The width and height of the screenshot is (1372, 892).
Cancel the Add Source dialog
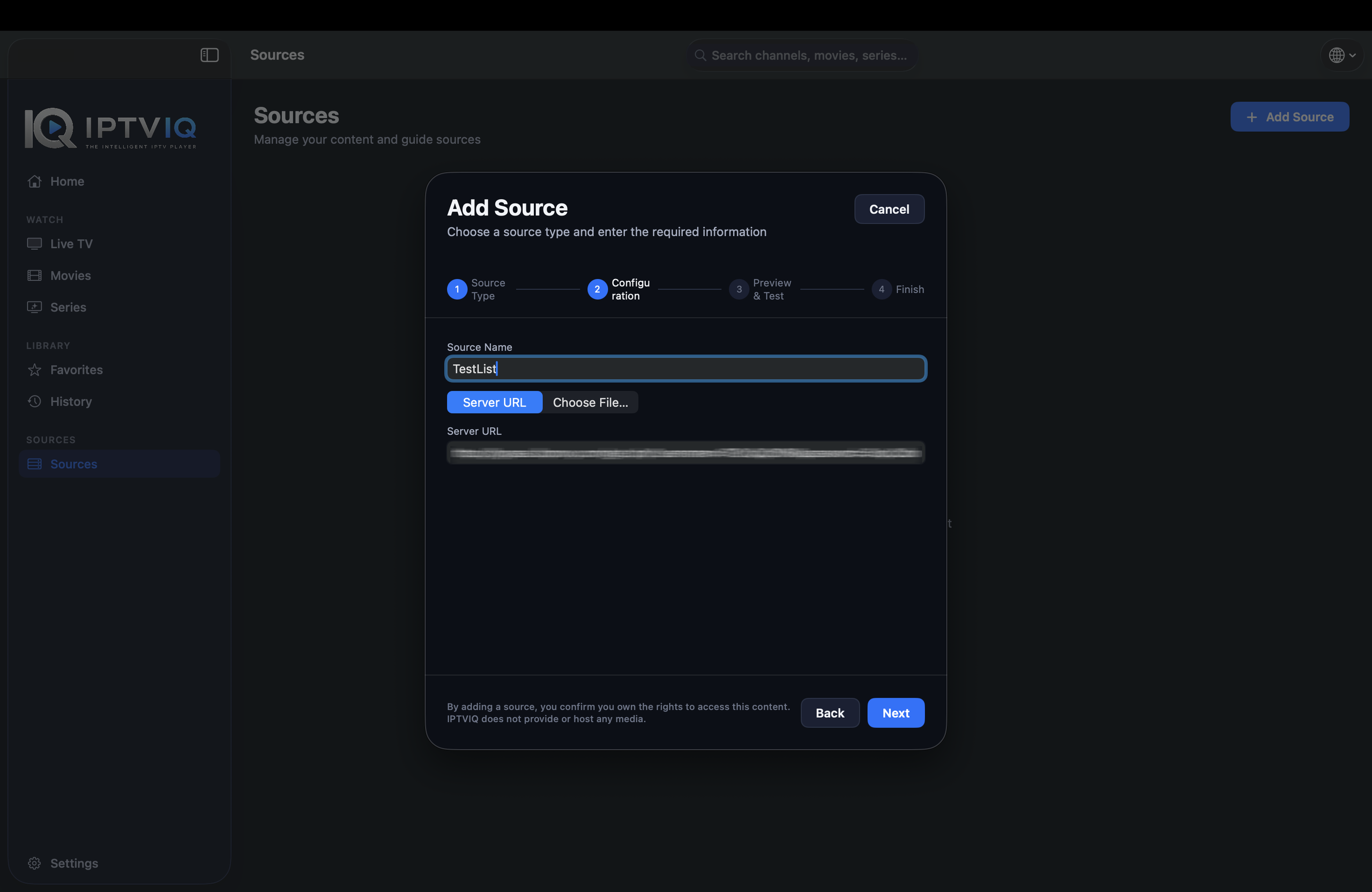coord(889,209)
